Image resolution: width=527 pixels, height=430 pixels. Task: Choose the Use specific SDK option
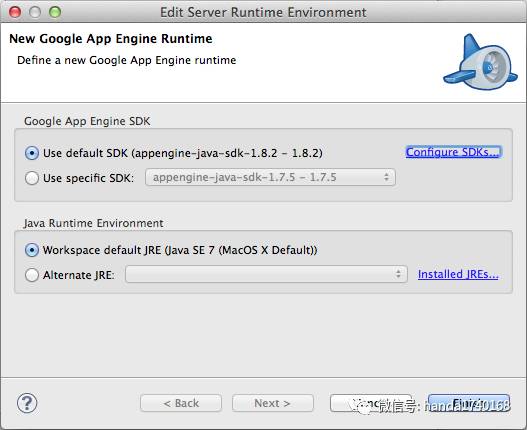[x=32, y=178]
